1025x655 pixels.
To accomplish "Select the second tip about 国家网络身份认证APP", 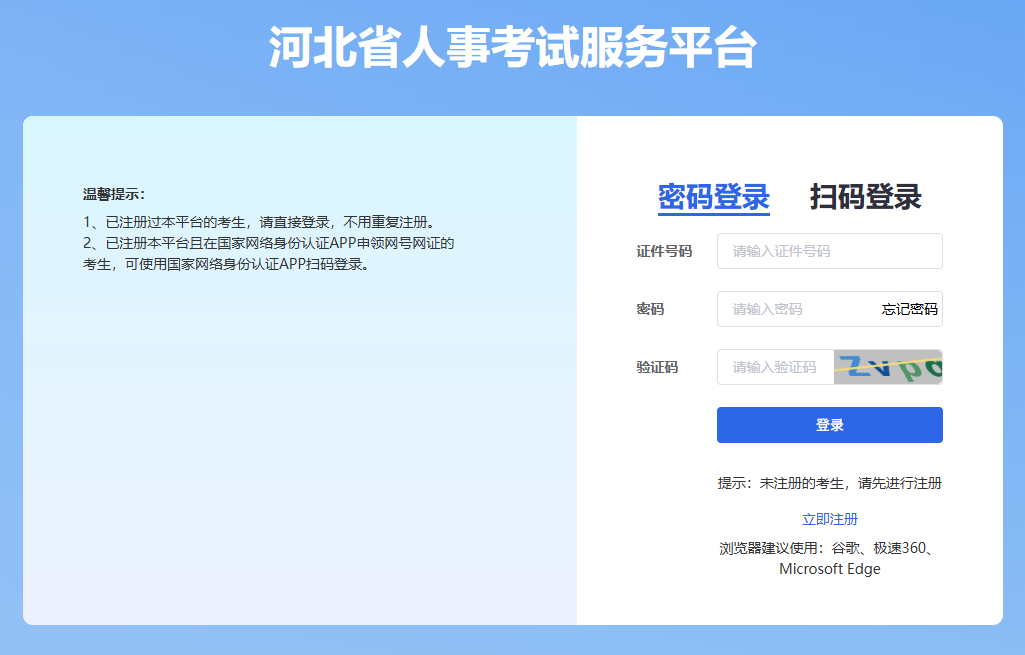I will (268, 254).
